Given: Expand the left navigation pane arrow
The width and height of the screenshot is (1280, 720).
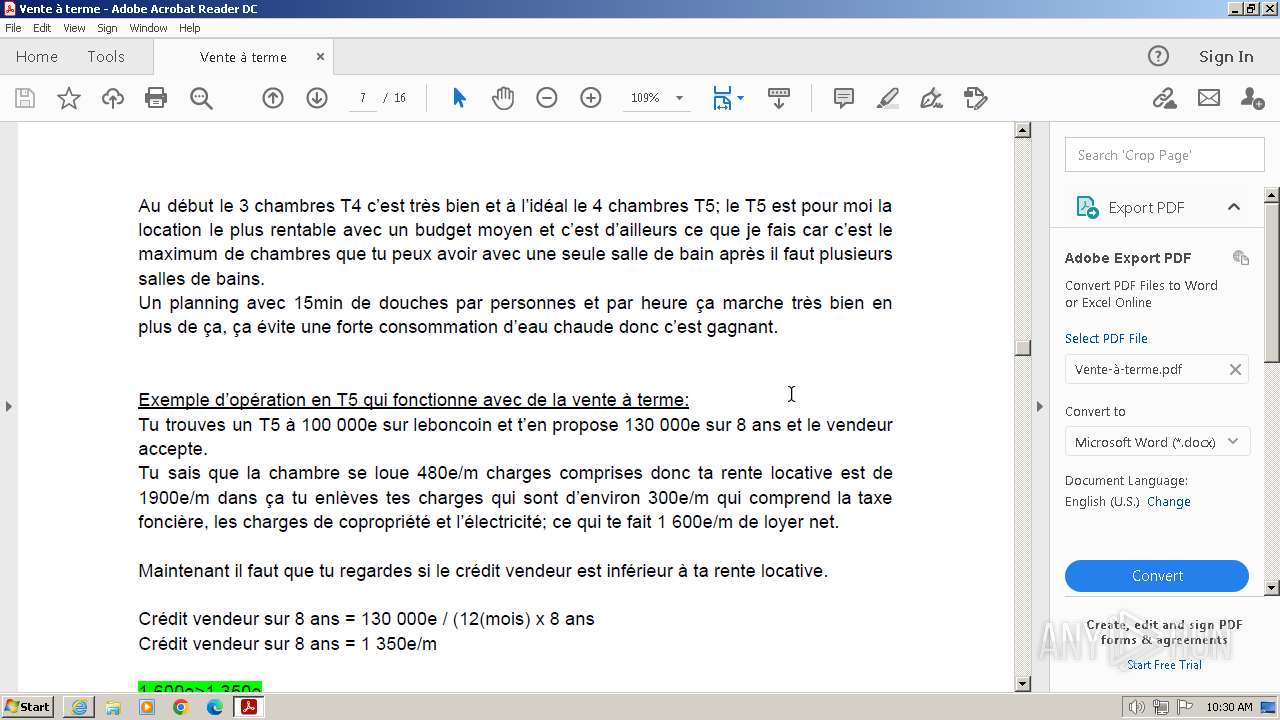Looking at the screenshot, I should coord(8,406).
